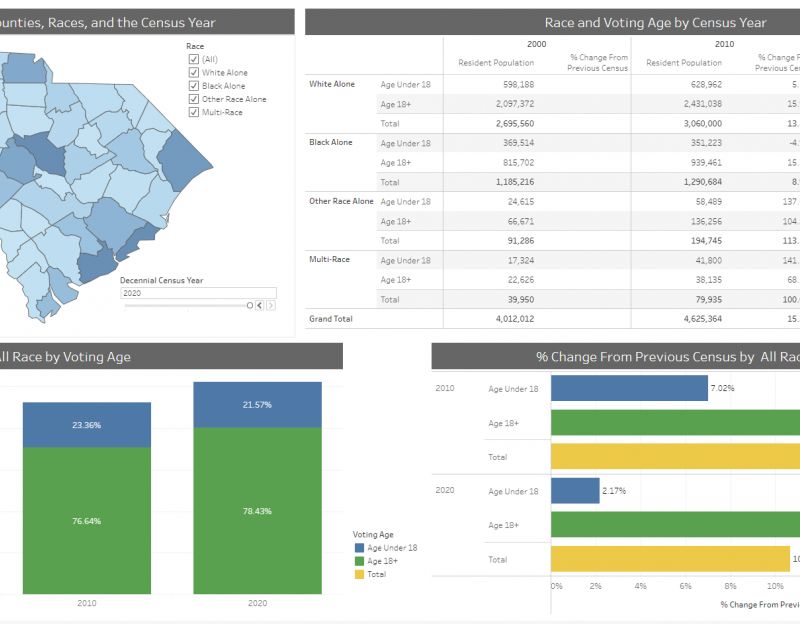Click the grand total 4,012,012
The height and width of the screenshot is (624, 800).
(x=515, y=319)
